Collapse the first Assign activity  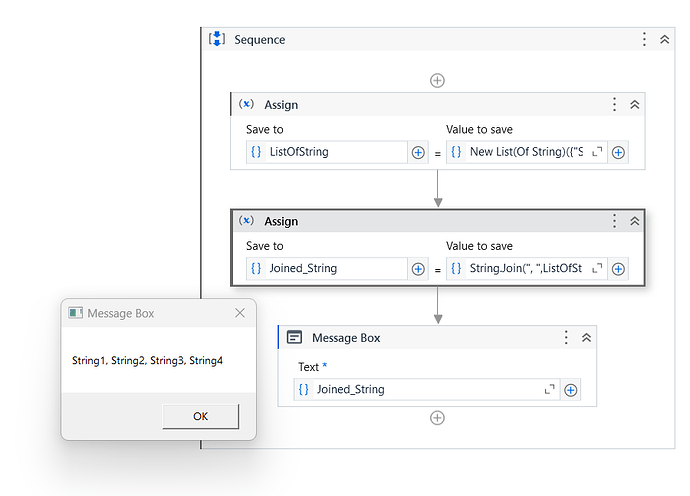point(634,105)
